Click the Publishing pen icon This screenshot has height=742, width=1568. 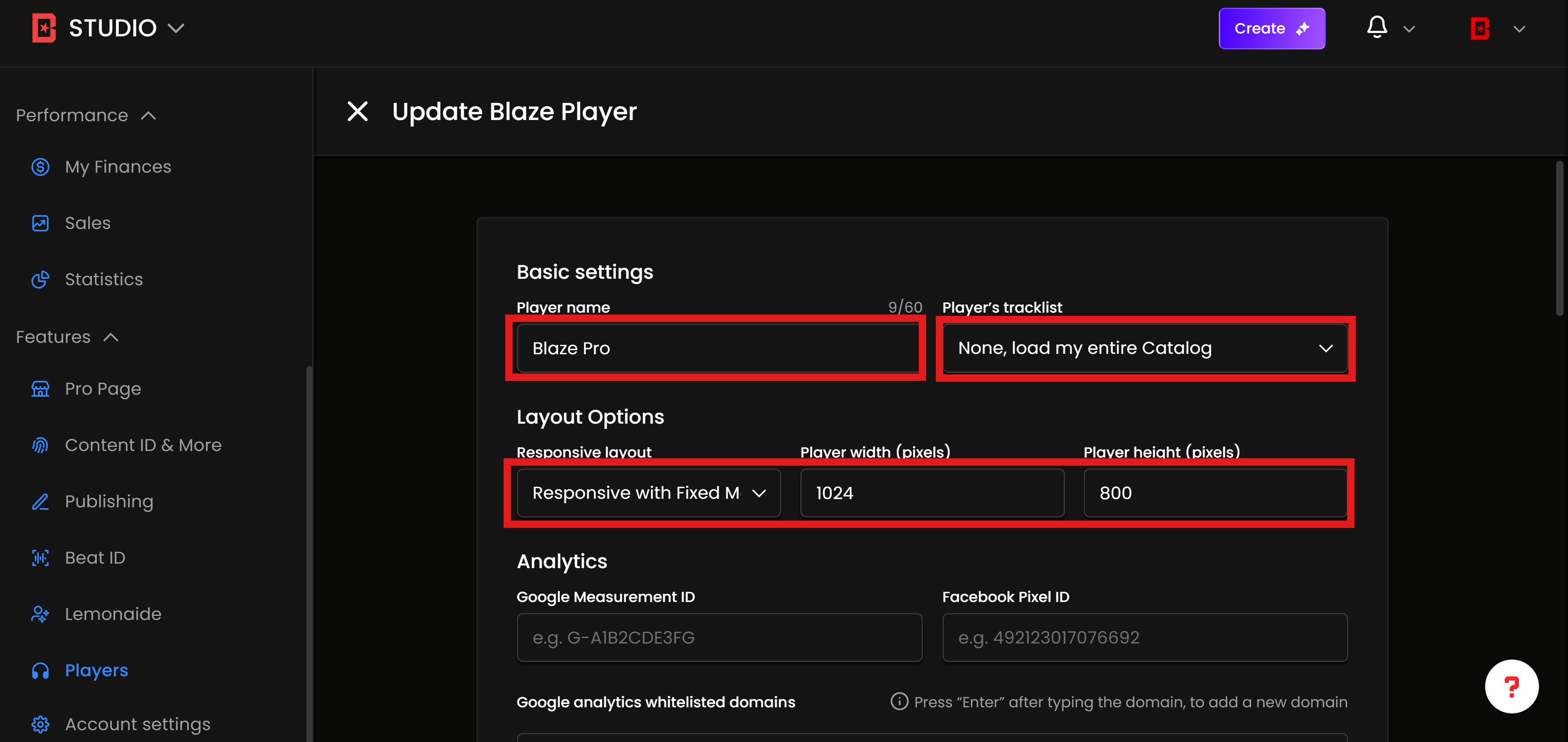coord(40,501)
